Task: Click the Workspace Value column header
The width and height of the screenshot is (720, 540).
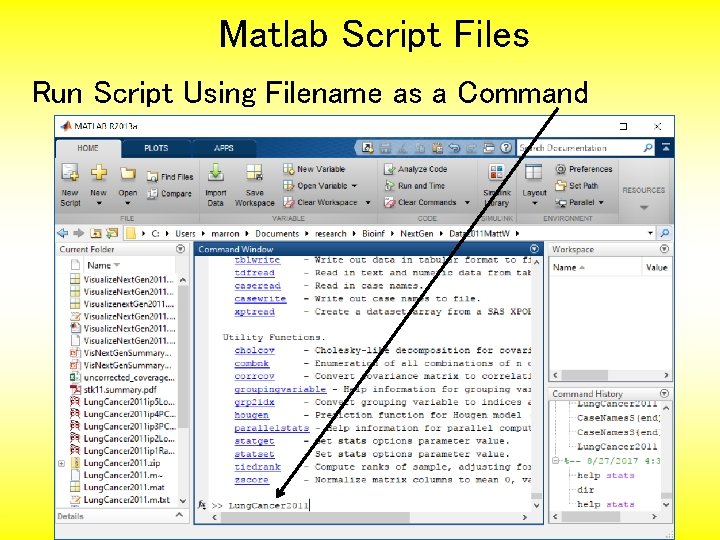Action: [656, 267]
